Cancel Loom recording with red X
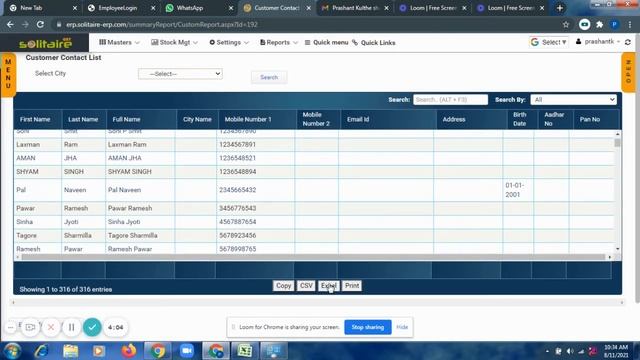This screenshot has width=640, height=360. point(51,327)
